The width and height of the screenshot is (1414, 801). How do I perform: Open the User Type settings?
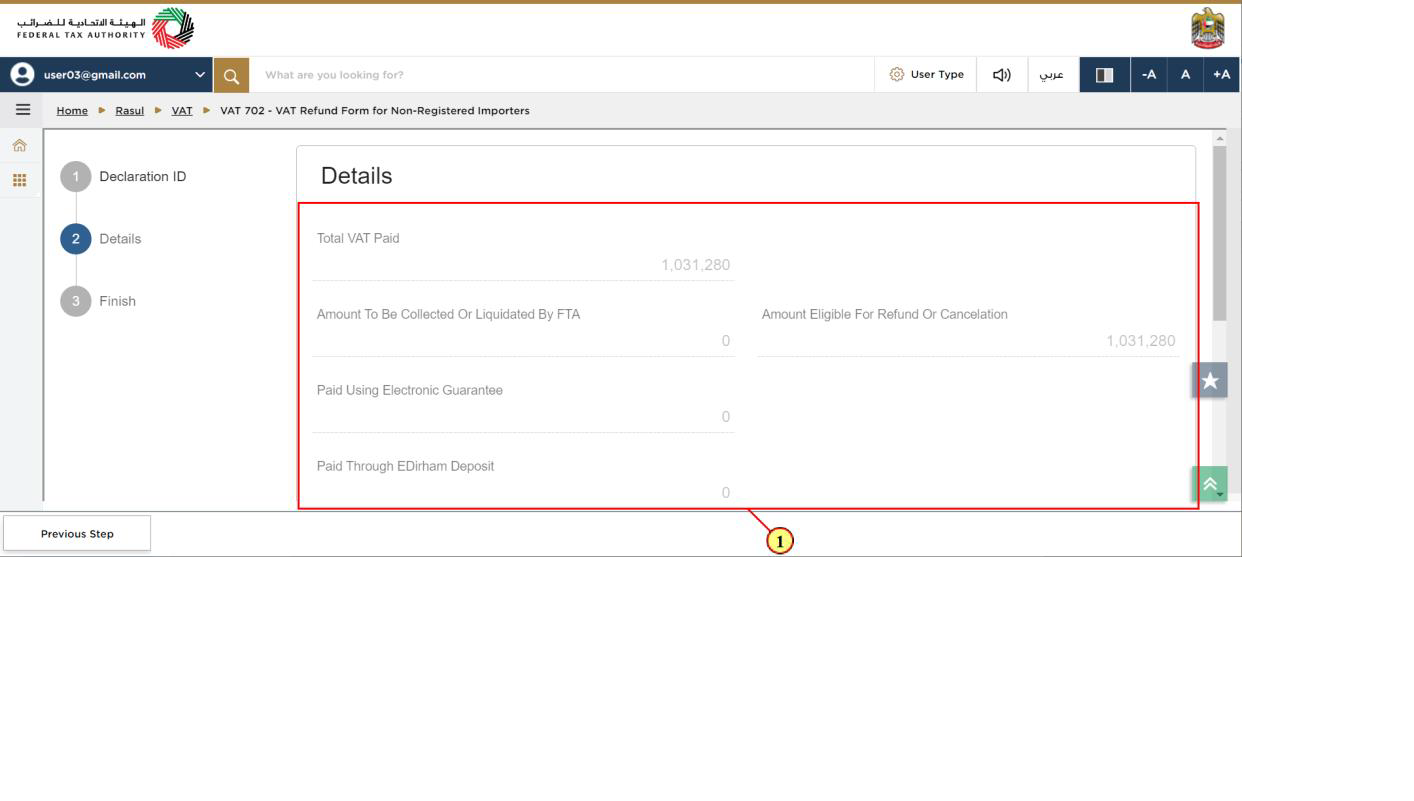(x=926, y=75)
